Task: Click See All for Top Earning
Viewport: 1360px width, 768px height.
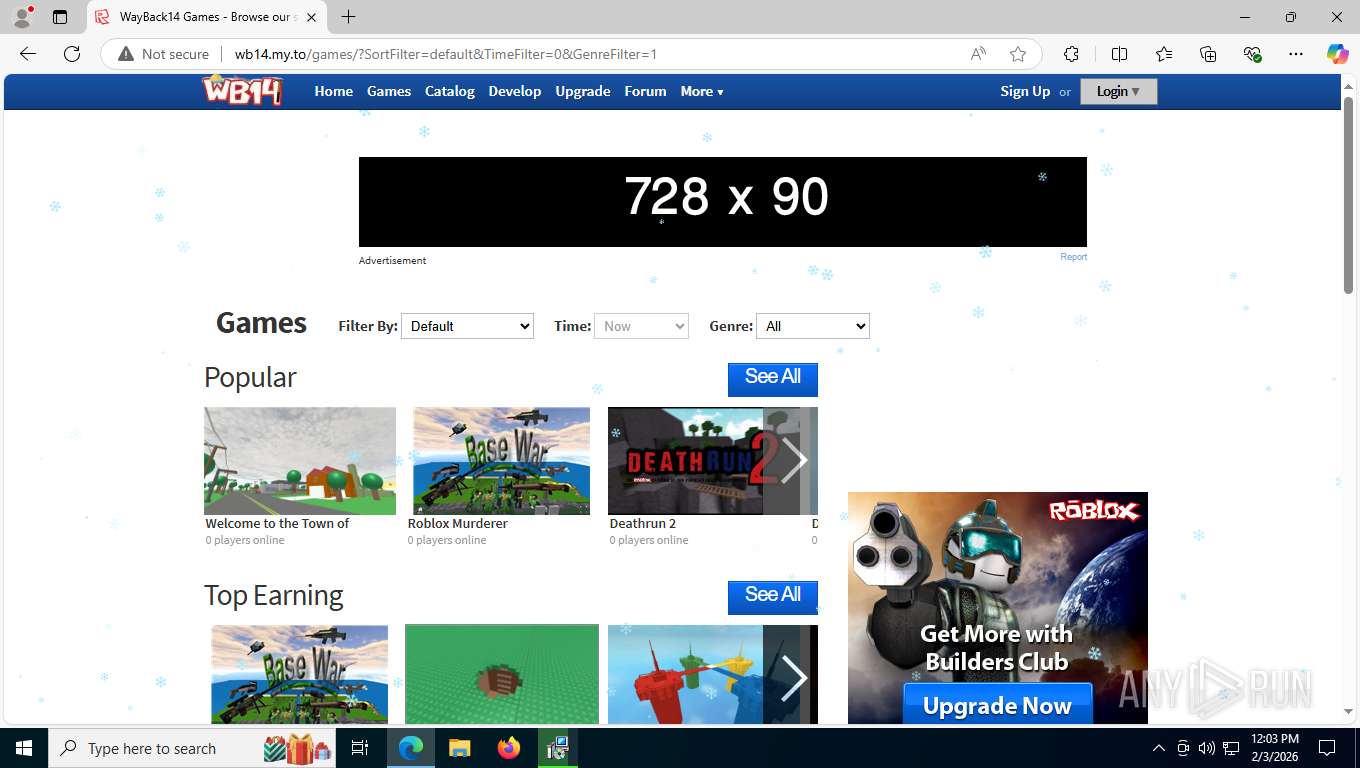Action: 773,596
